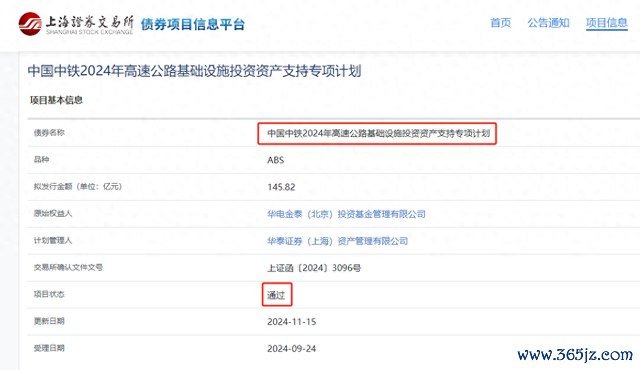The image size is (640, 370).
Task: Click the 债券项目信息平台 platform title
Action: click(x=193, y=24)
